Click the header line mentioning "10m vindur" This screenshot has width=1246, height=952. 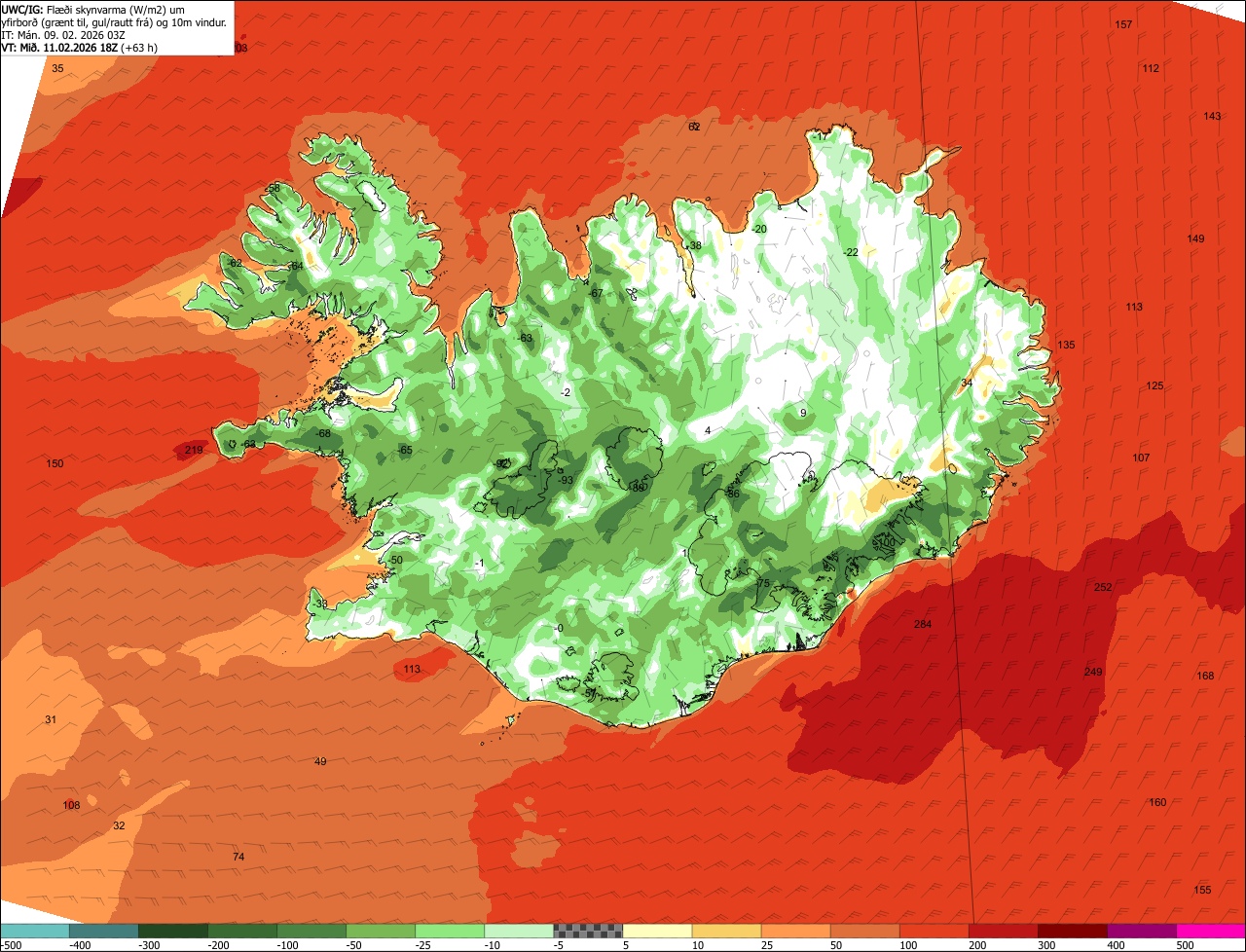click(x=114, y=22)
